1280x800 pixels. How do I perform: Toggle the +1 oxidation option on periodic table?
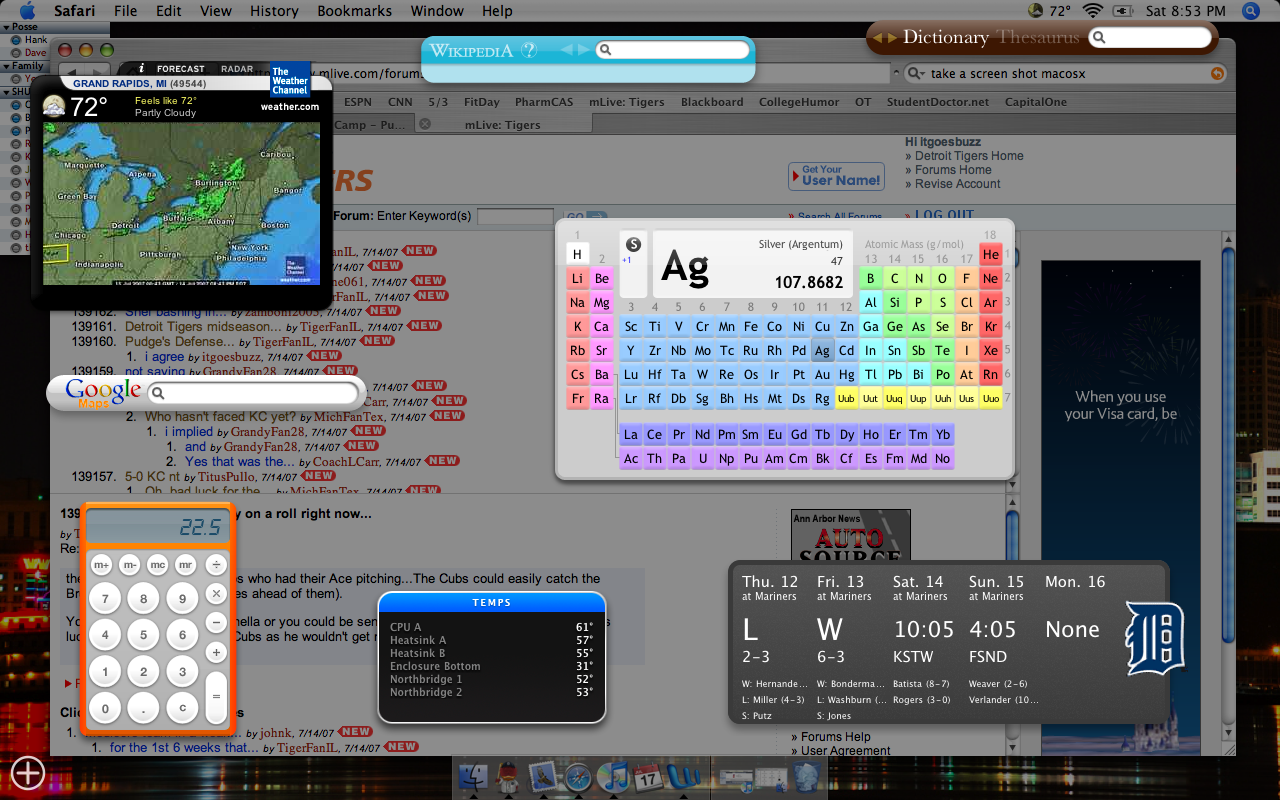(627, 260)
